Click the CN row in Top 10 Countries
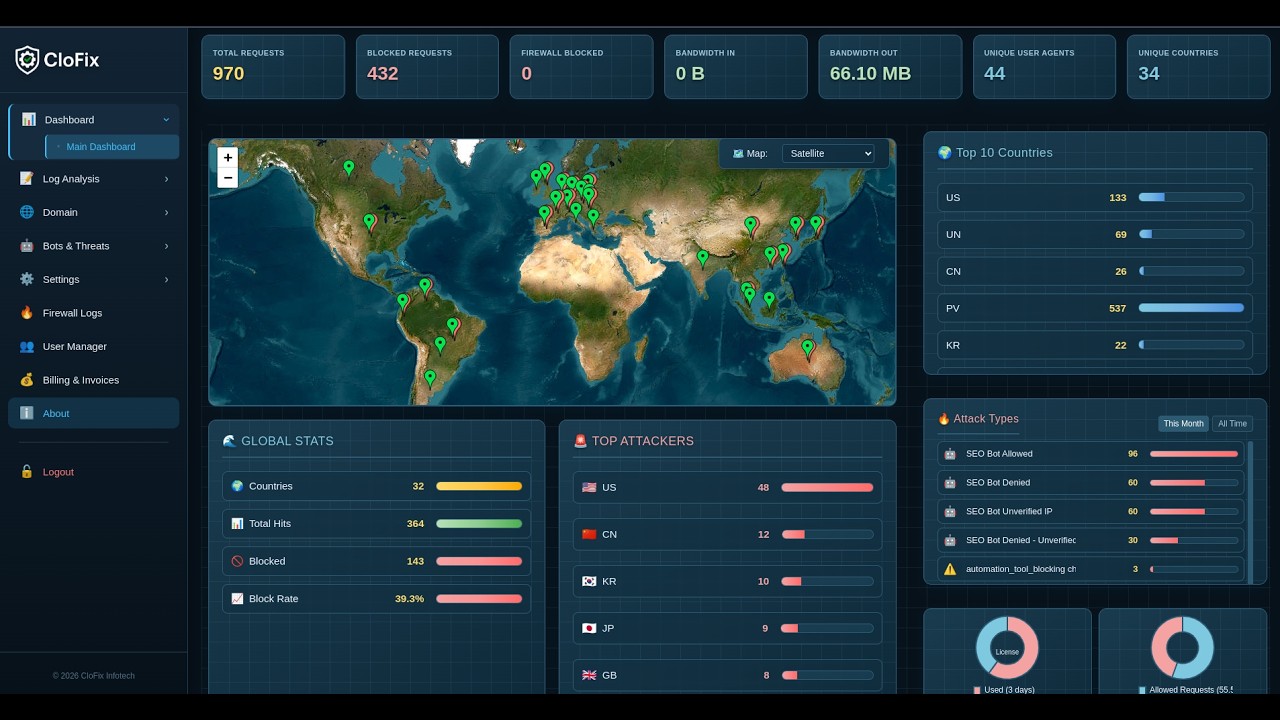 1095,271
